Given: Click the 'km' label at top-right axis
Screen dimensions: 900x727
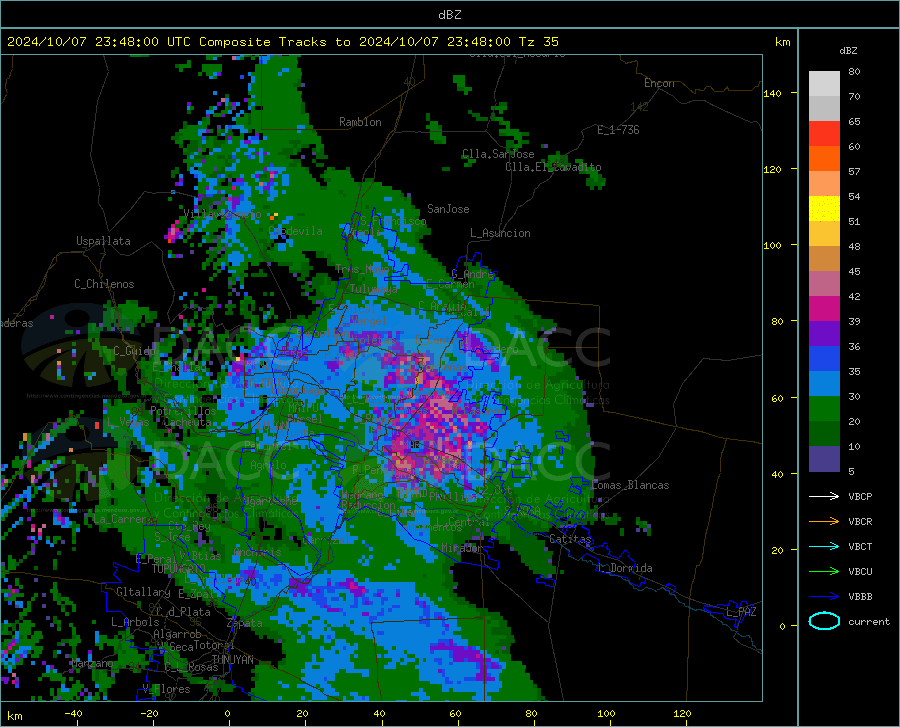Looking at the screenshot, I should pos(782,42).
